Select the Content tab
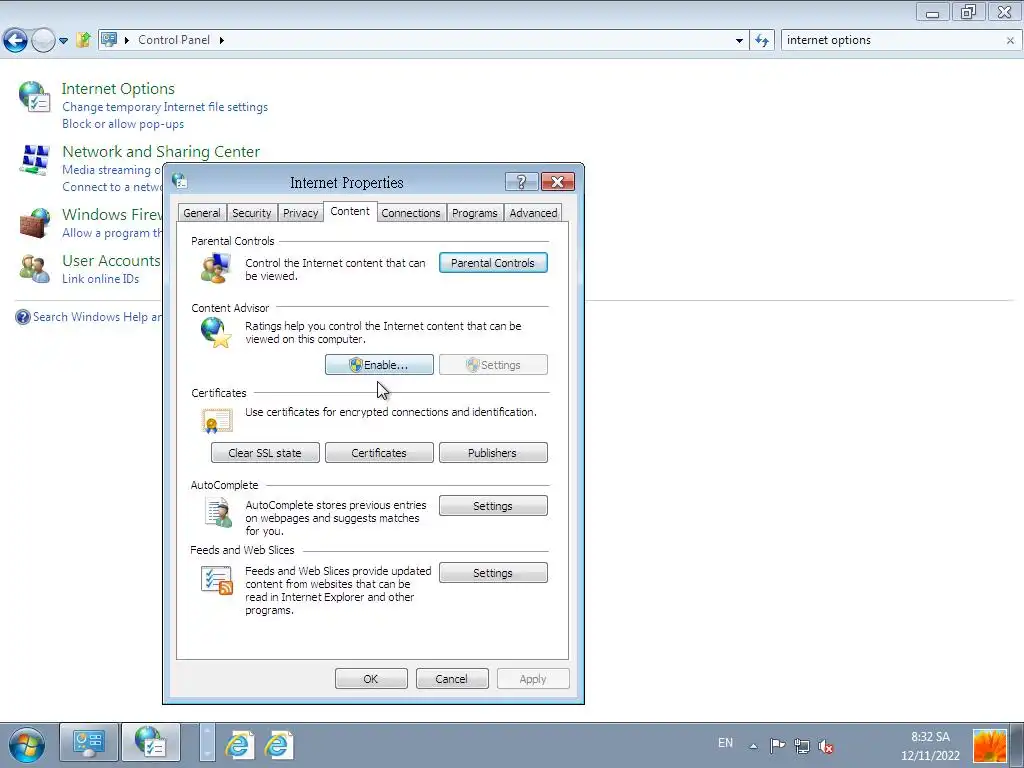1024x768 pixels. (350, 212)
